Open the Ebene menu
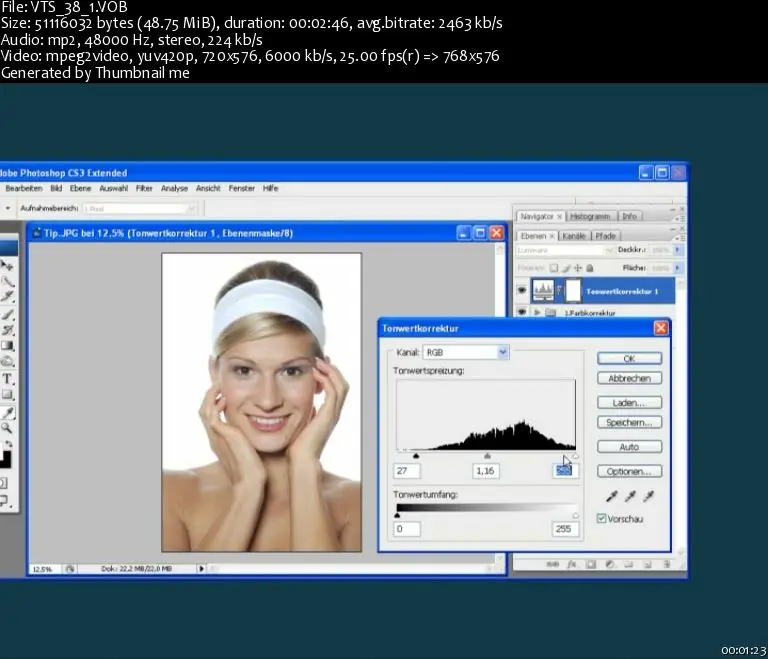 (80, 188)
